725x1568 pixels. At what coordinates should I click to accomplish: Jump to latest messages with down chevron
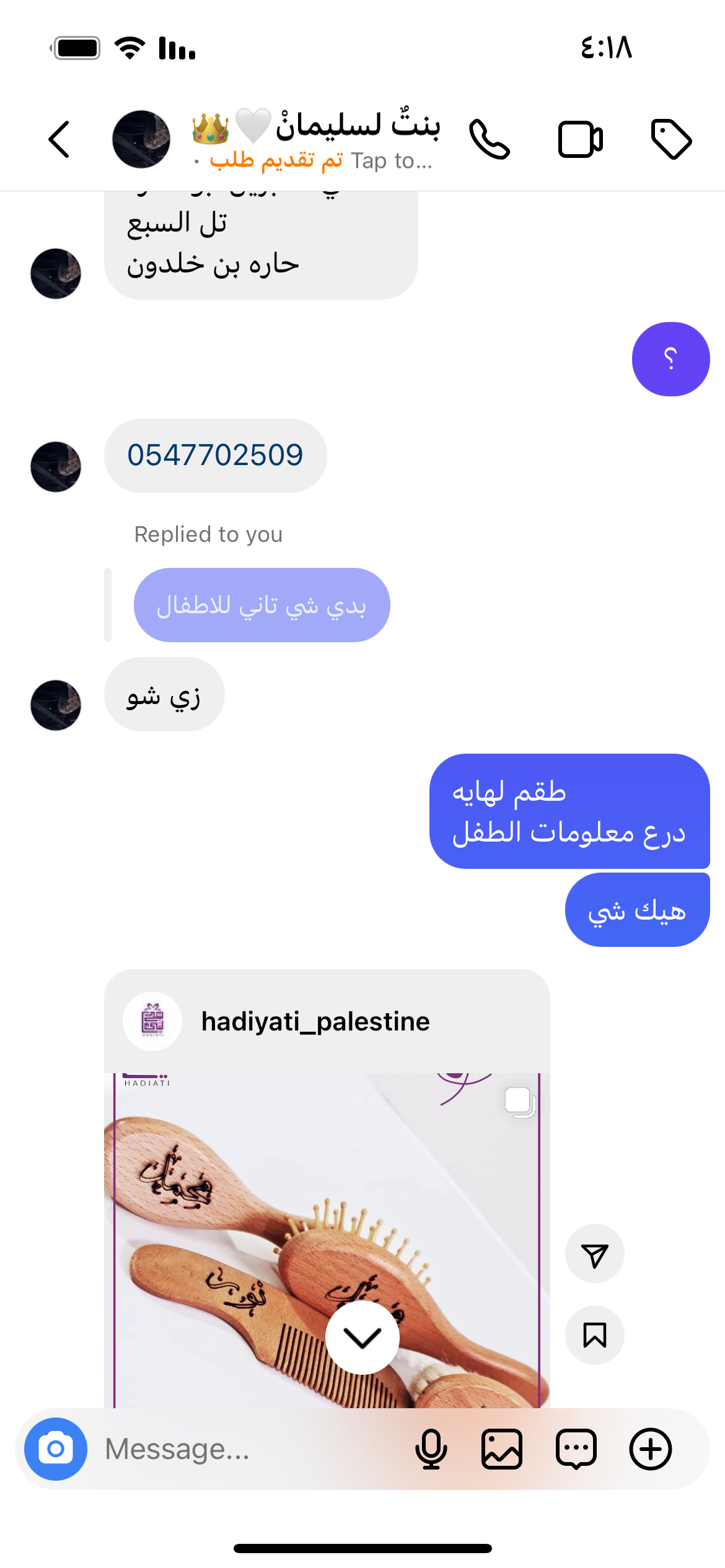point(362,1338)
